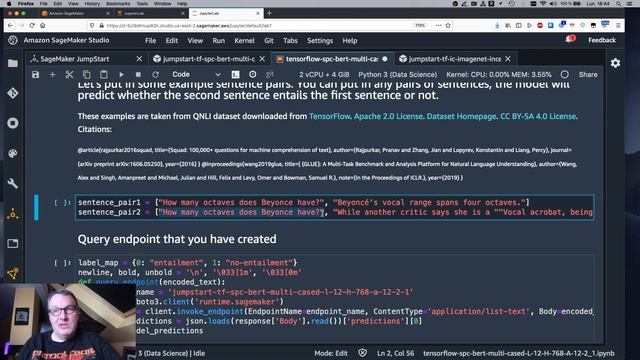Stop the kernel with the square icon

click(138, 75)
